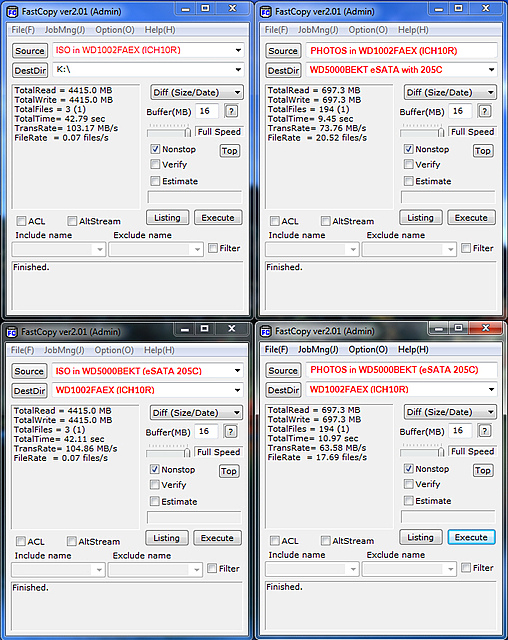Viewport: 508px width, 640px height.
Task: Click the Listing button in the ISO-to-K:\ window
Action: 167,218
